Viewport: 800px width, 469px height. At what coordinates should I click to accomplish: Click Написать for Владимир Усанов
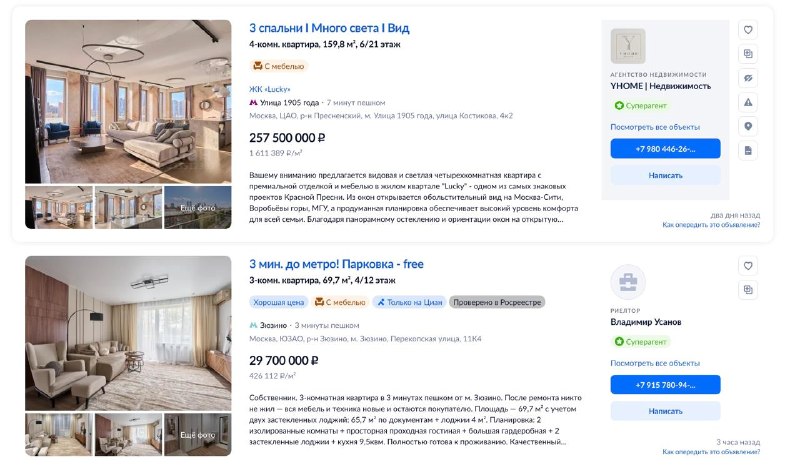click(665, 411)
